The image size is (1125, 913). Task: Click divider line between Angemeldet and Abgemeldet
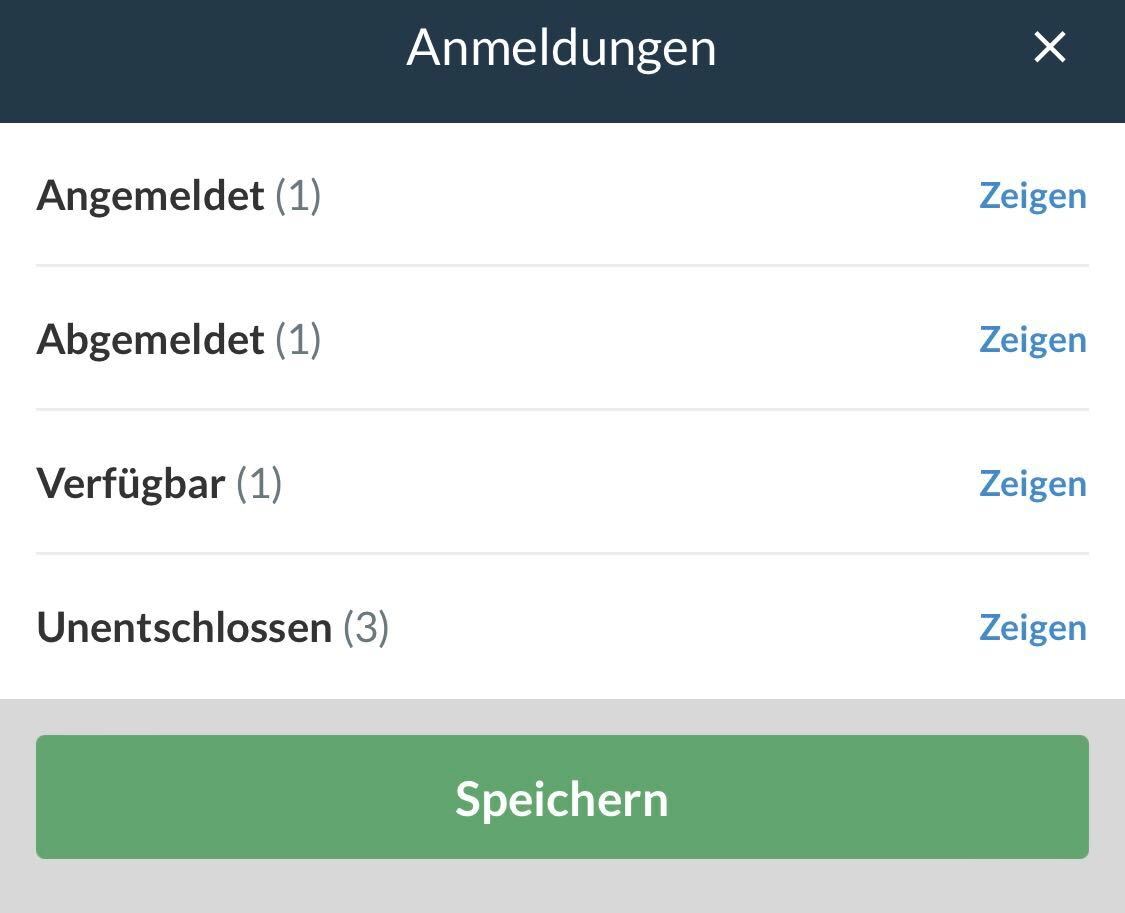562,265
